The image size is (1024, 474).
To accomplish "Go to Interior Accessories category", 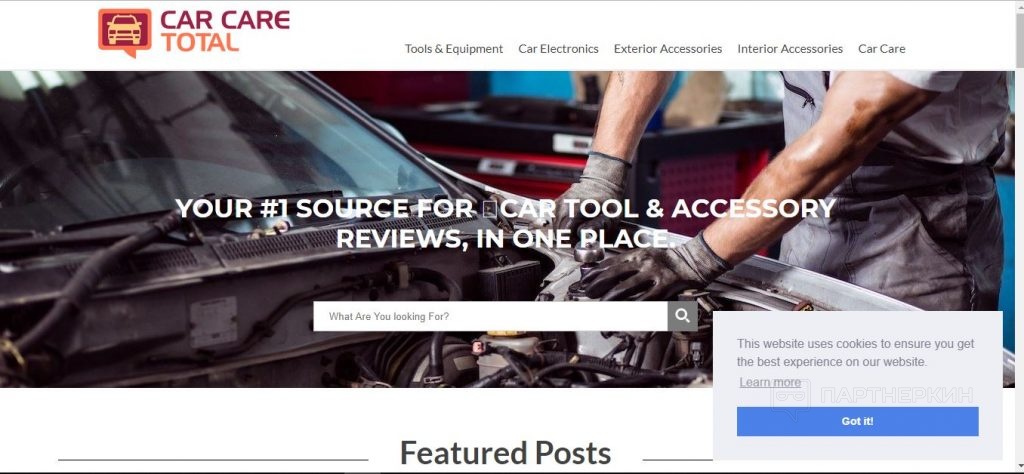I will 790,49.
